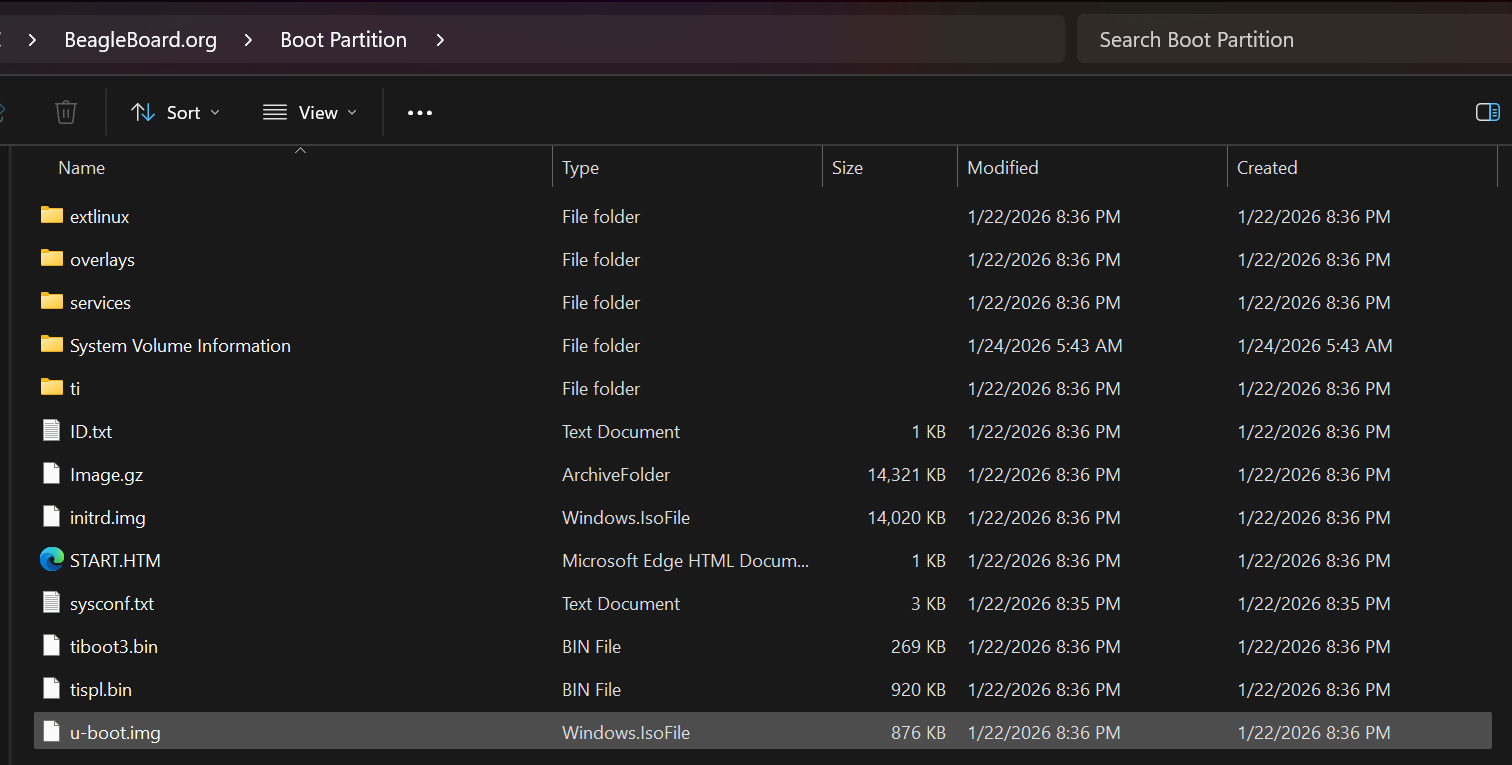Screen dimensions: 1512x765
Task: Navigate to BeagleBoard.org in breadcrumb
Action: 140,40
